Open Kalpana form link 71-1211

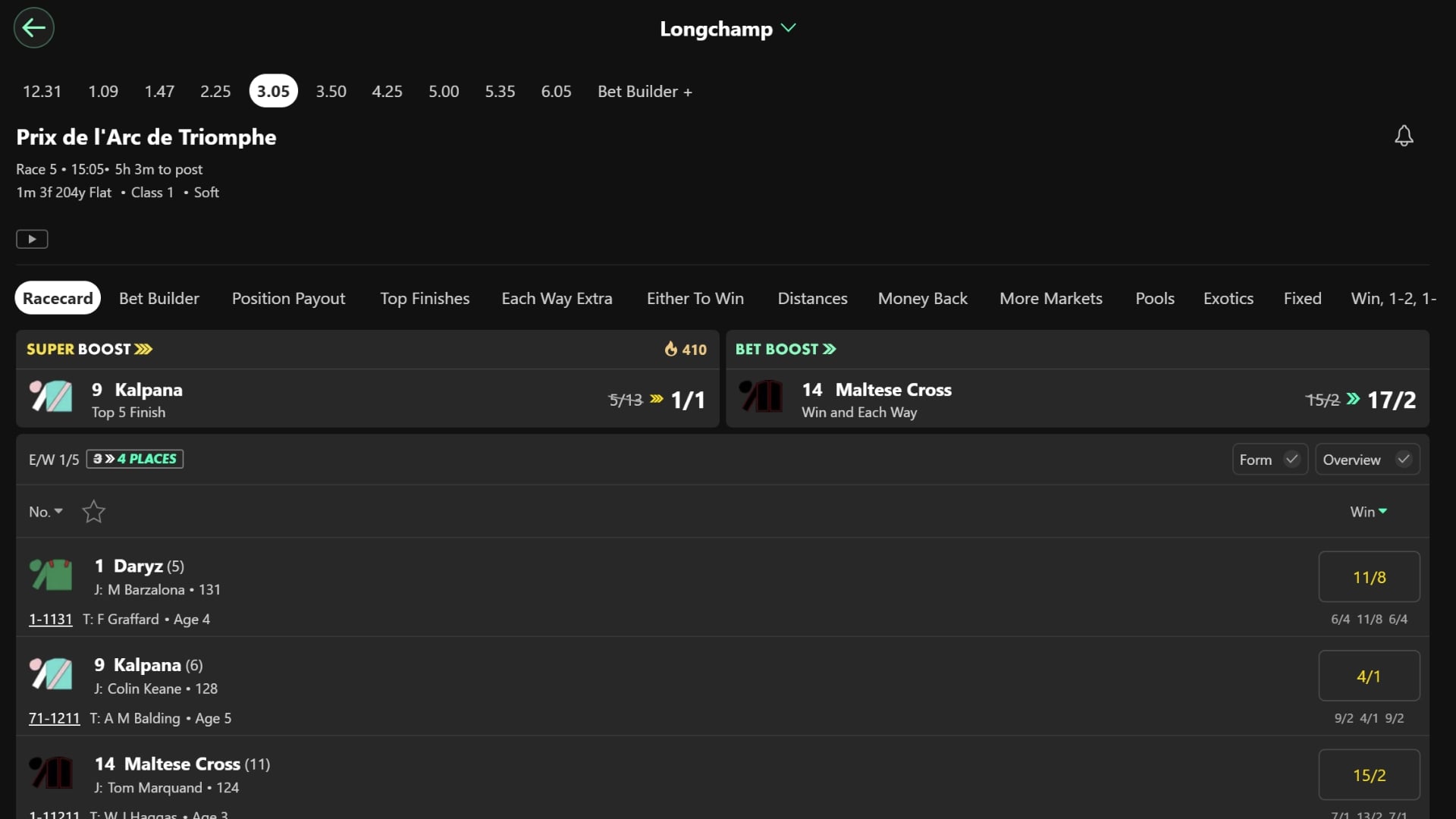point(54,718)
